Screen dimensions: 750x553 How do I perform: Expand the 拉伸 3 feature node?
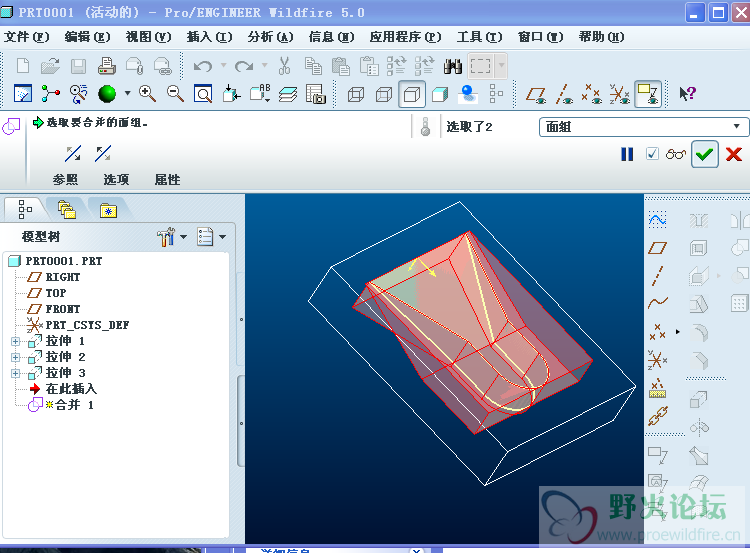pos(15,373)
